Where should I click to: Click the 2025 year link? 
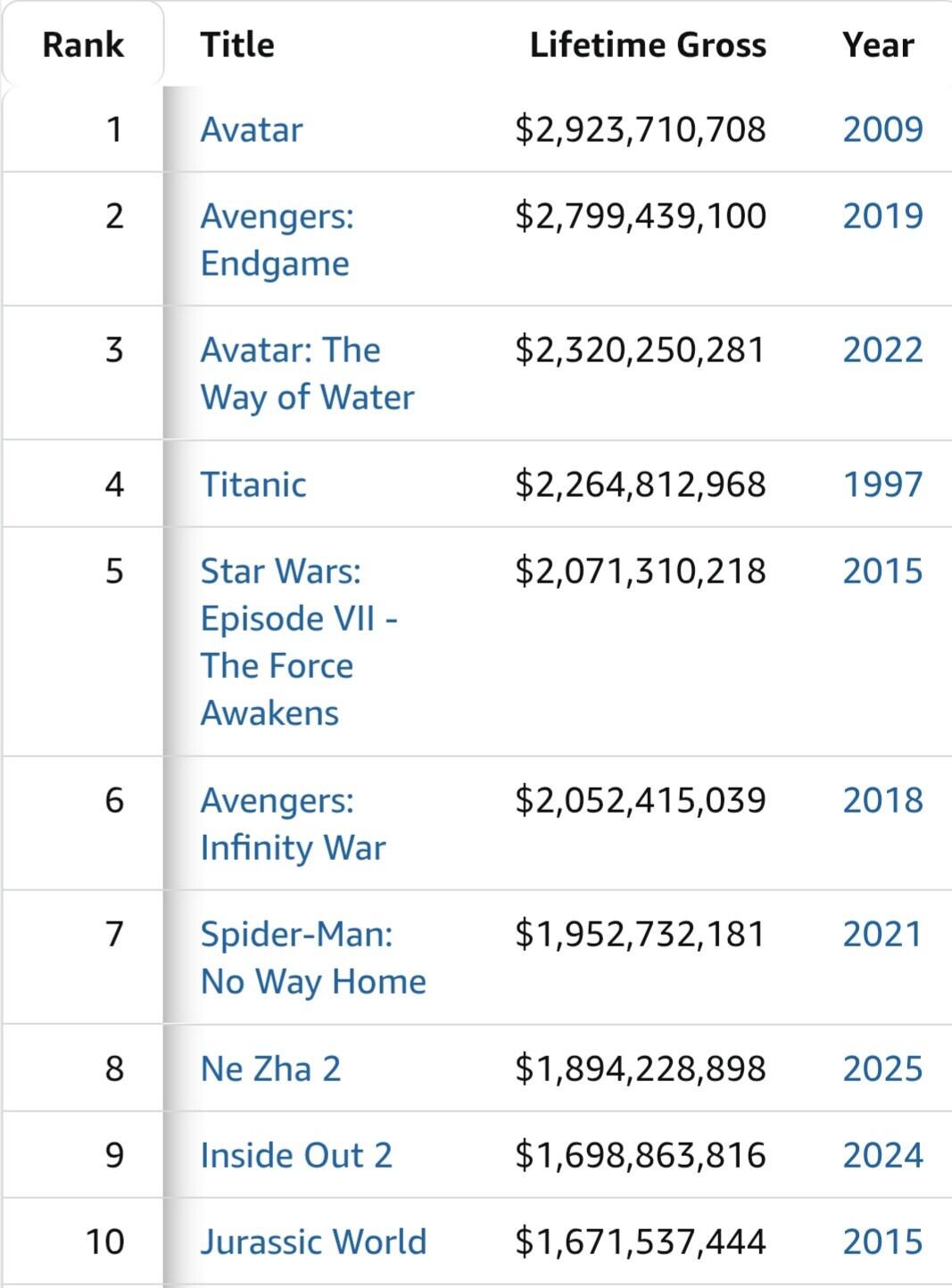pos(882,1069)
